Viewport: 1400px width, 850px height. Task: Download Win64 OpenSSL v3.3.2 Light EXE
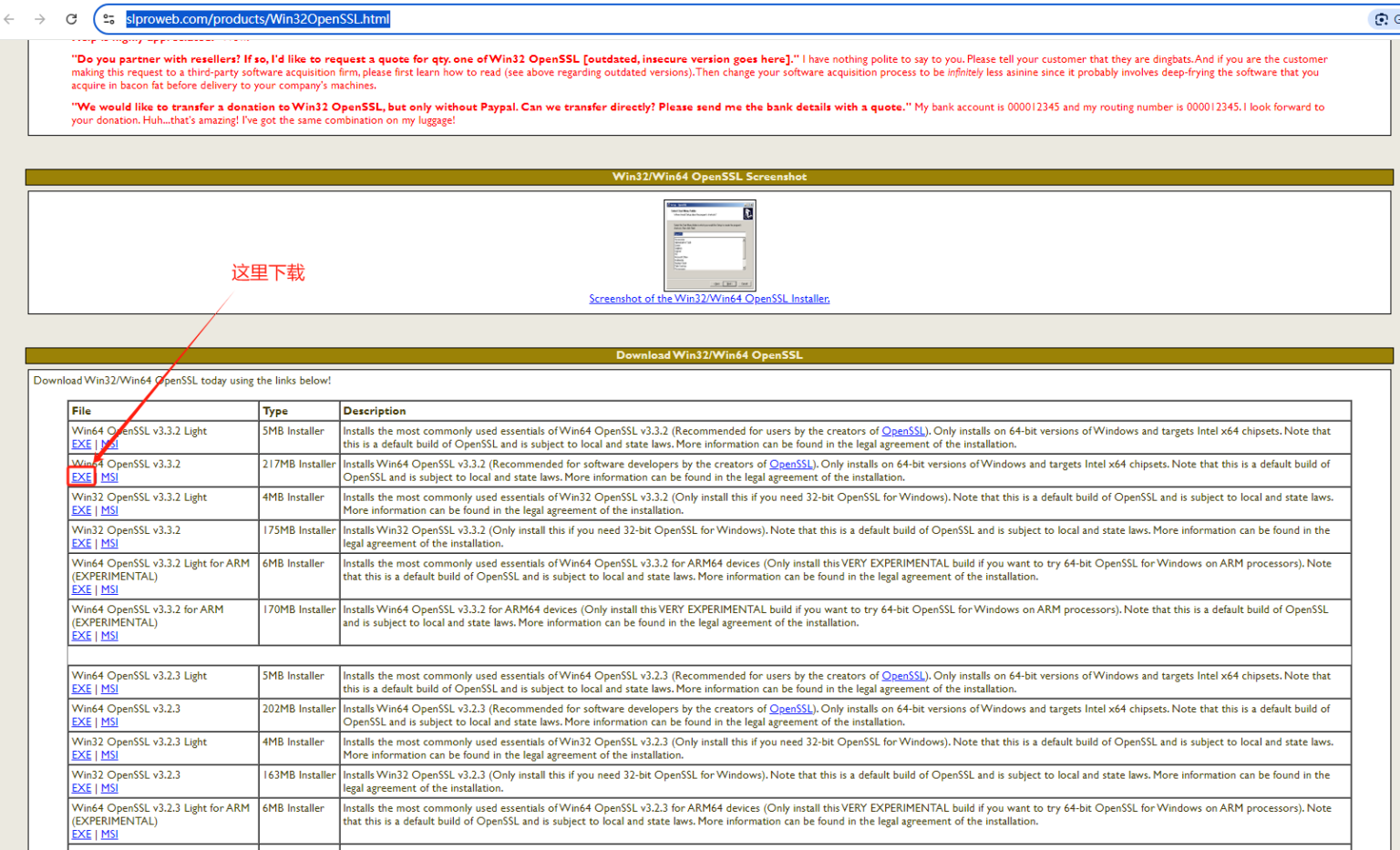coord(81,445)
